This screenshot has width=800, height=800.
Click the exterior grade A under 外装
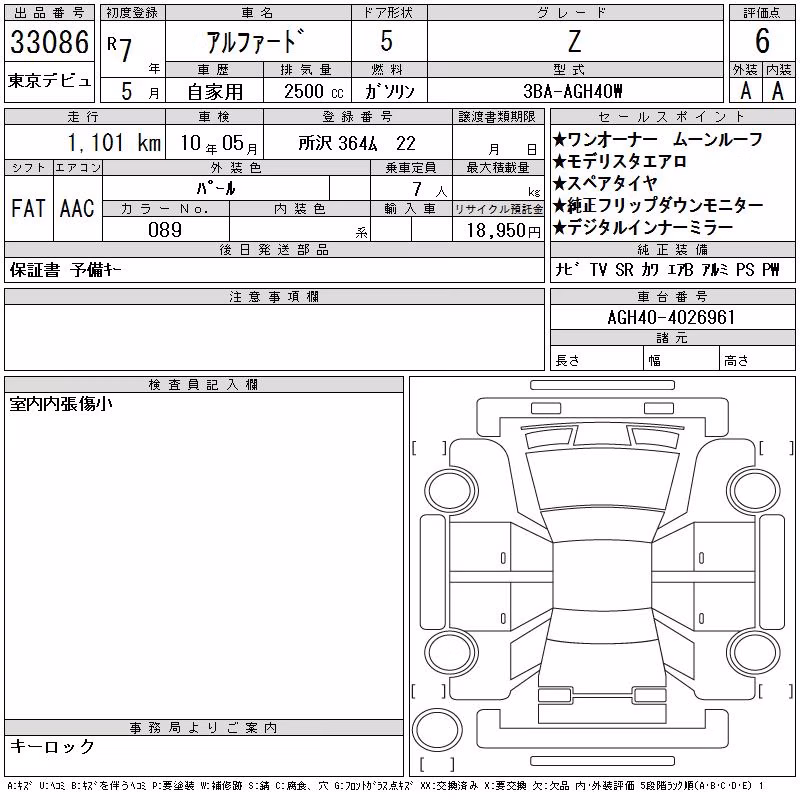tap(746, 91)
